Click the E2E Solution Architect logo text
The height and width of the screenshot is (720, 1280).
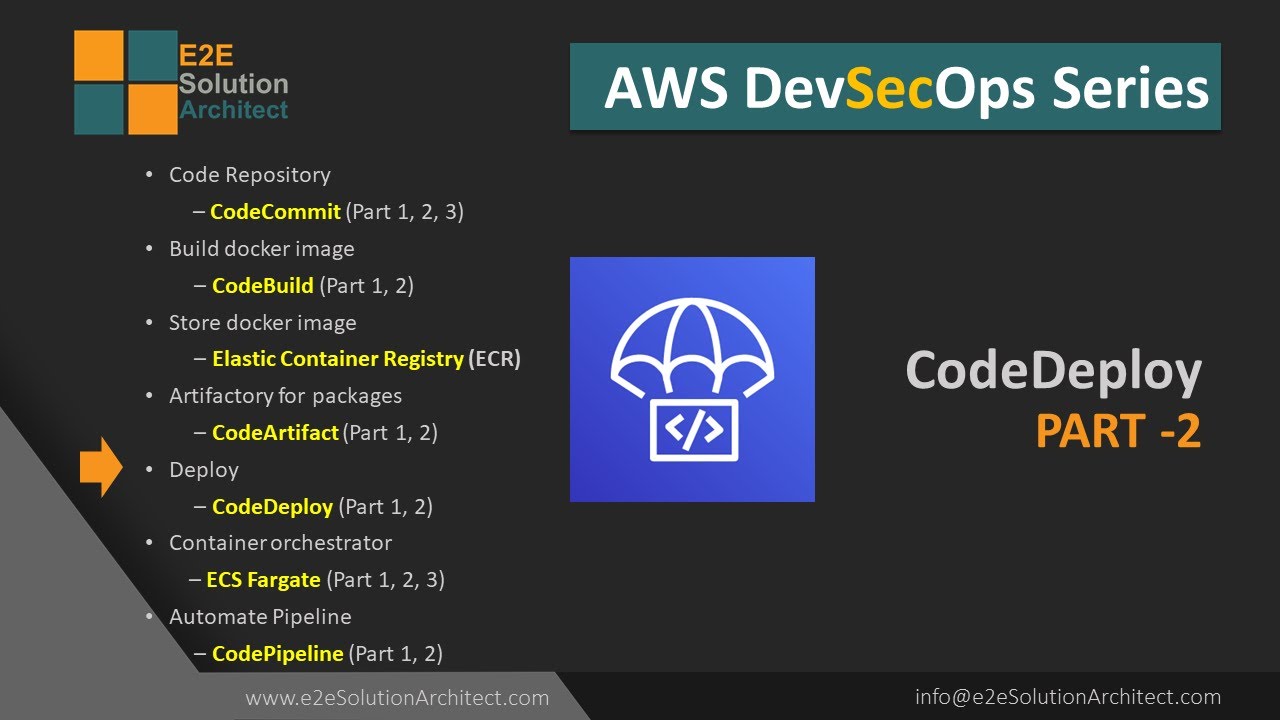[x=234, y=84]
